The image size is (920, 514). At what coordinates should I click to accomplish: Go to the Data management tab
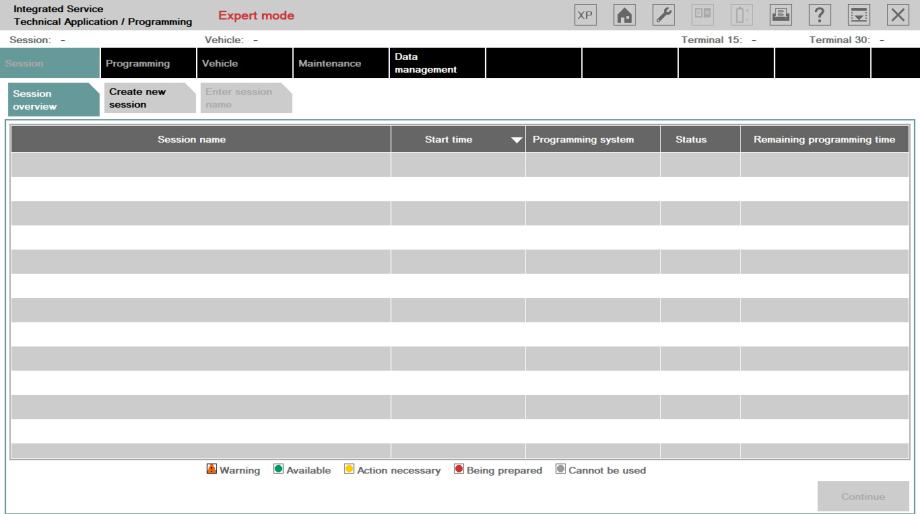[x=437, y=63]
